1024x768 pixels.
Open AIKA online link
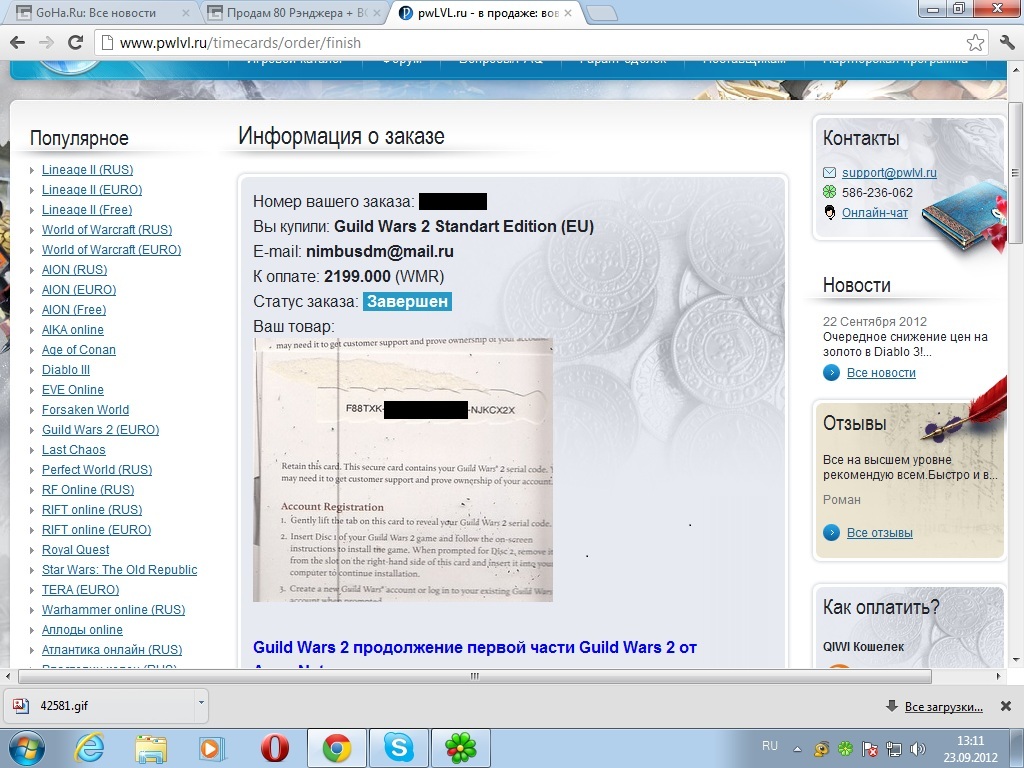pyautogui.click(x=72, y=330)
